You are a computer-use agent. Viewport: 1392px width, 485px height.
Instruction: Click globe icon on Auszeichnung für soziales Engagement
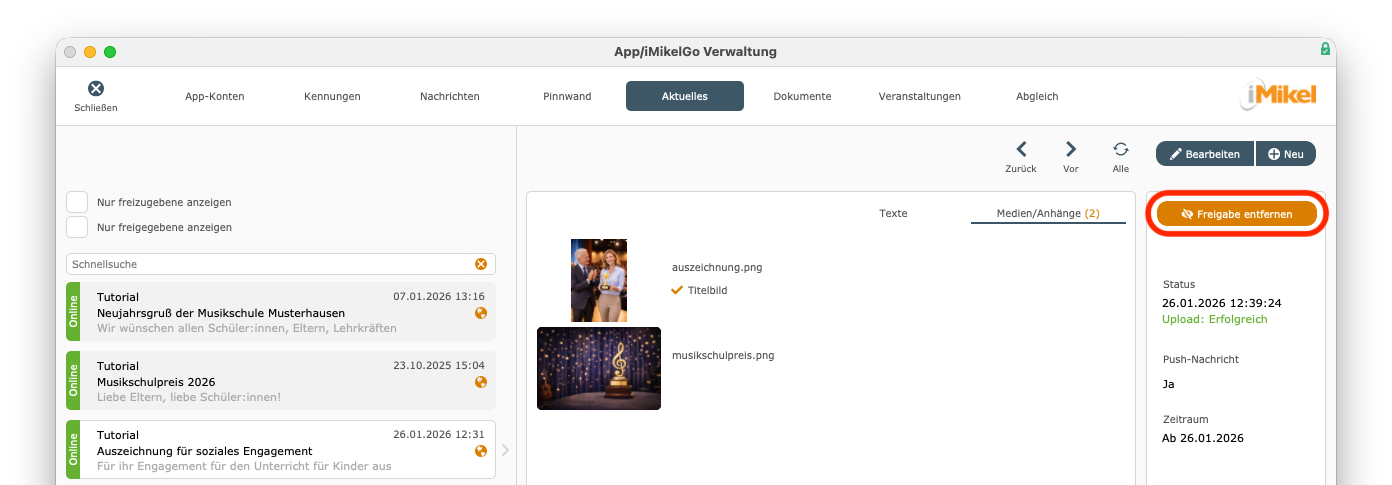(481, 451)
